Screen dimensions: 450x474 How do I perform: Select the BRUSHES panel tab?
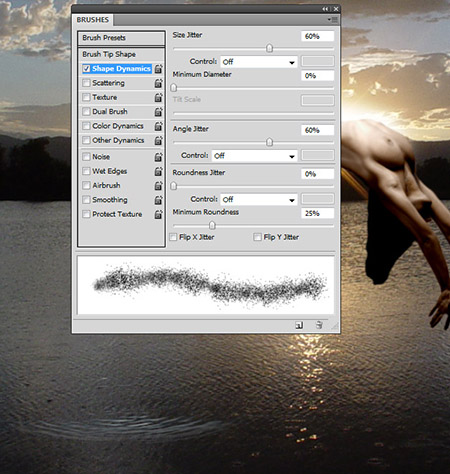coord(93,20)
